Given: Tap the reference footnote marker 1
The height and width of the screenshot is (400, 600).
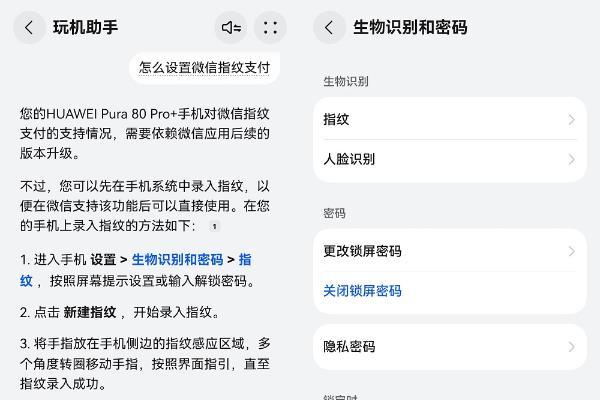Looking at the screenshot, I should [215, 226].
